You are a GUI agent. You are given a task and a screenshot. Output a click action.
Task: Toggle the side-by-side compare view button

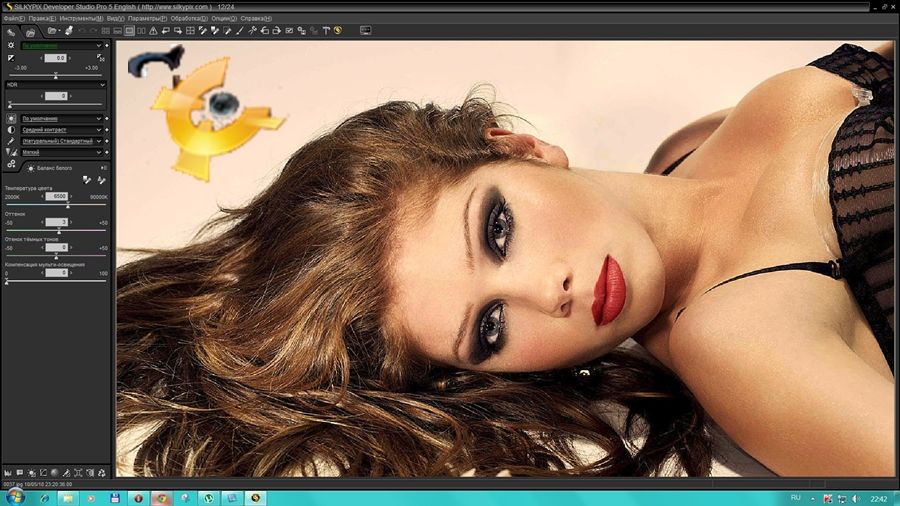coord(142,31)
